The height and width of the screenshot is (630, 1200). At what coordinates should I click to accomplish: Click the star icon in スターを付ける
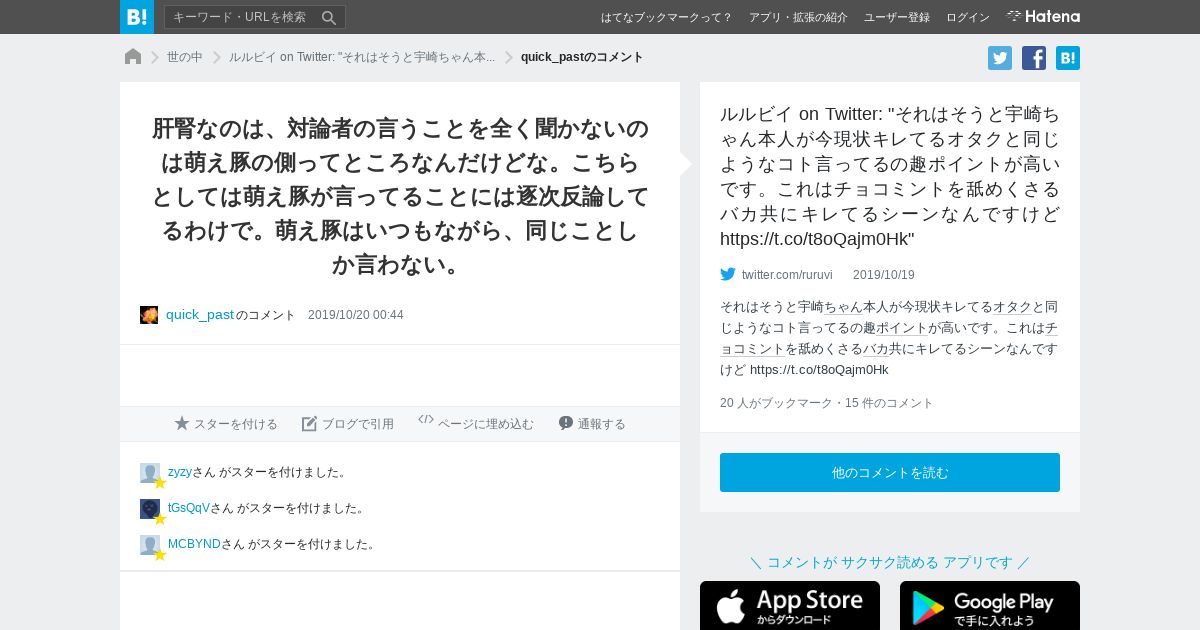182,423
